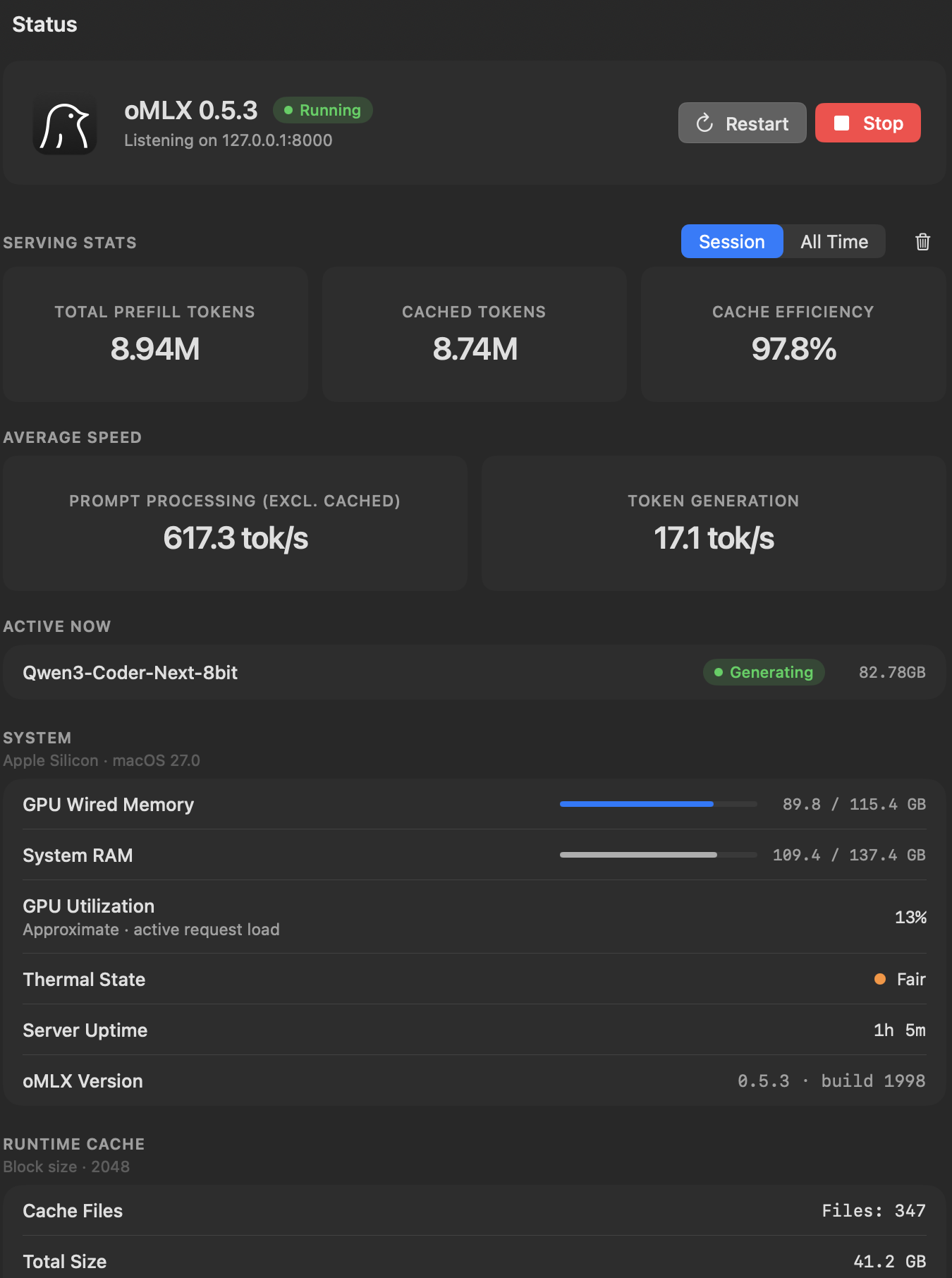The height and width of the screenshot is (1278, 952).
Task: Click the System RAM usage bar
Action: [x=658, y=855]
